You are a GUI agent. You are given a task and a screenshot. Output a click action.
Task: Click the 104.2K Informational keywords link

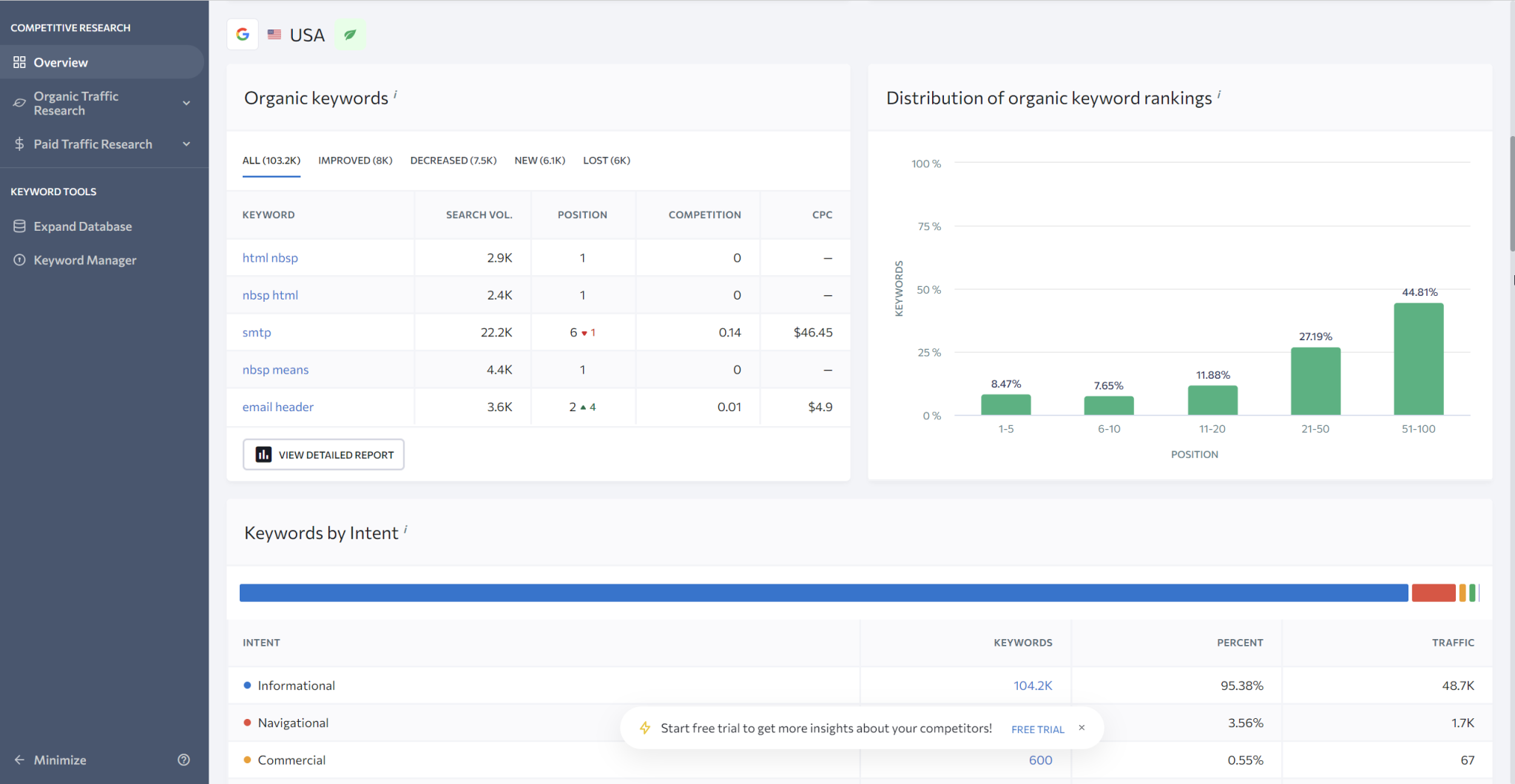(1033, 685)
